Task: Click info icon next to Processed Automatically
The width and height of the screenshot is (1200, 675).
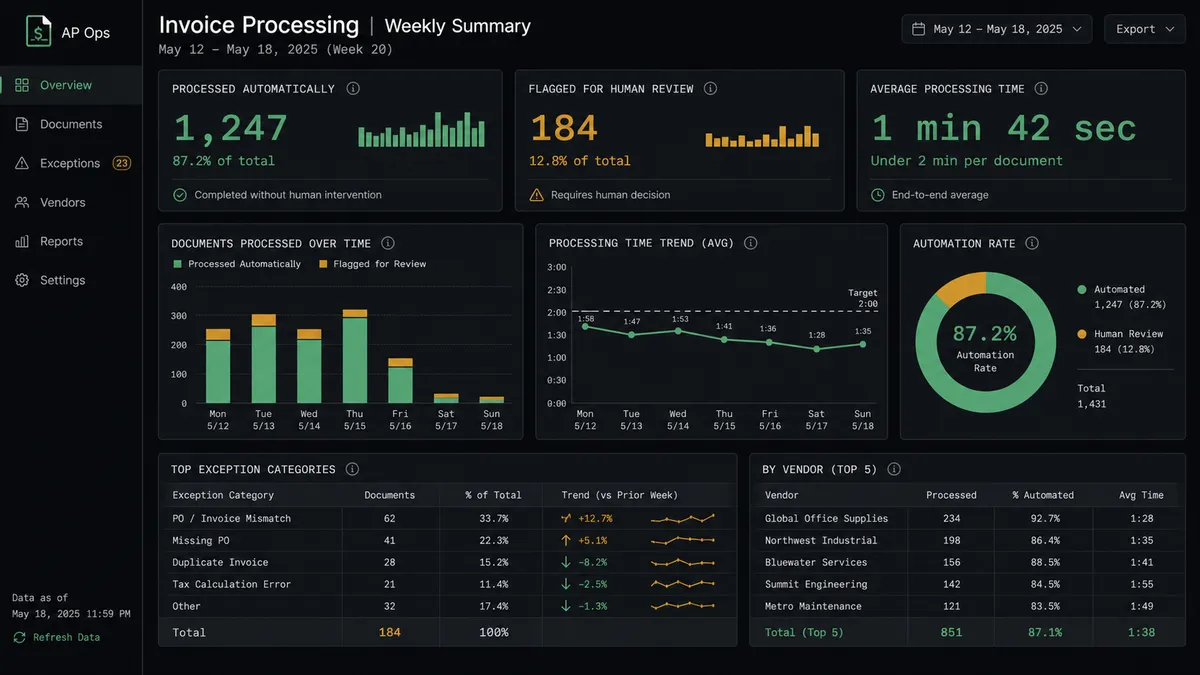Action: [353, 88]
